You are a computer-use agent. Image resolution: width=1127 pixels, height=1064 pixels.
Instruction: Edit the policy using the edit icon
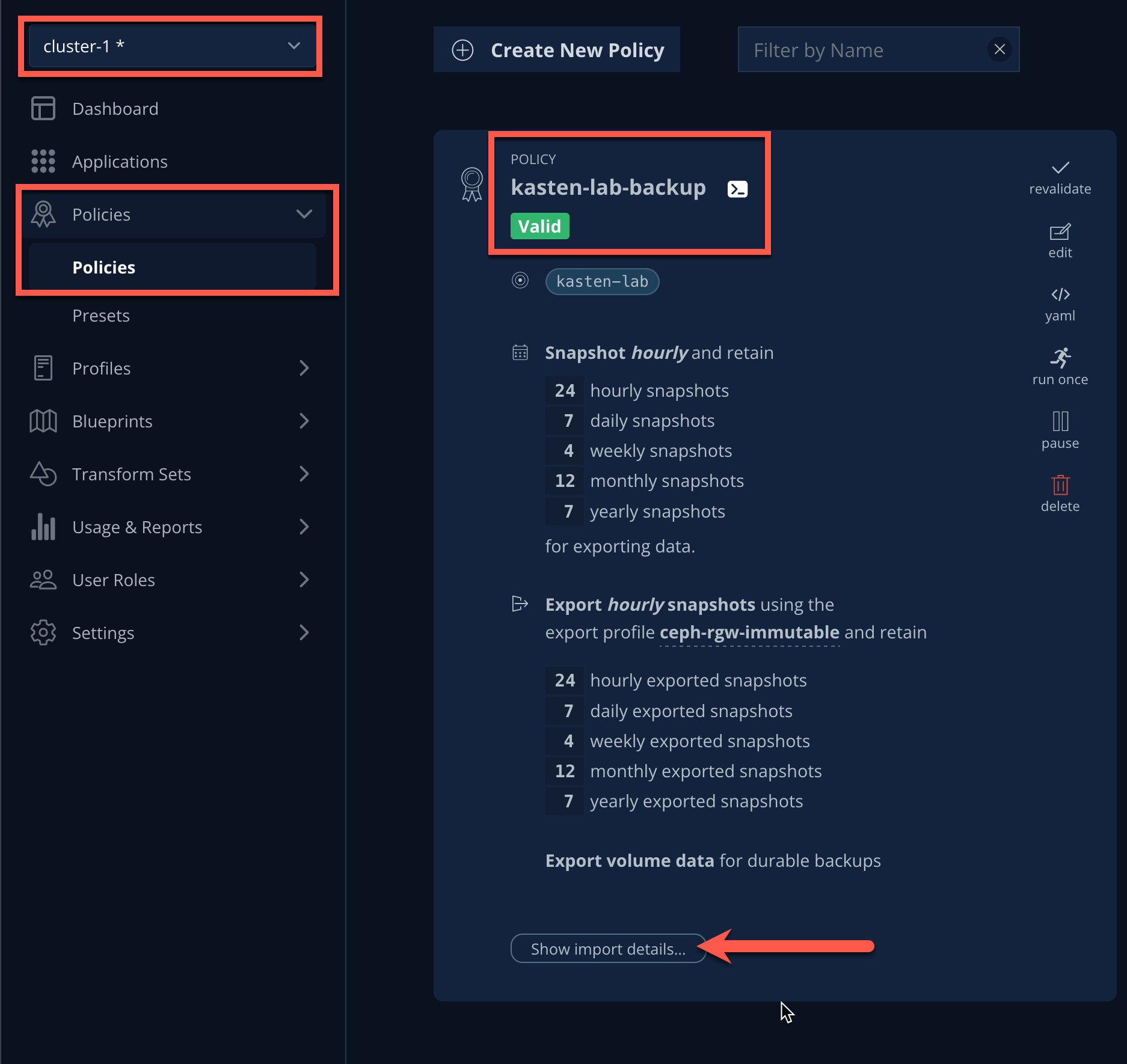coord(1060,232)
